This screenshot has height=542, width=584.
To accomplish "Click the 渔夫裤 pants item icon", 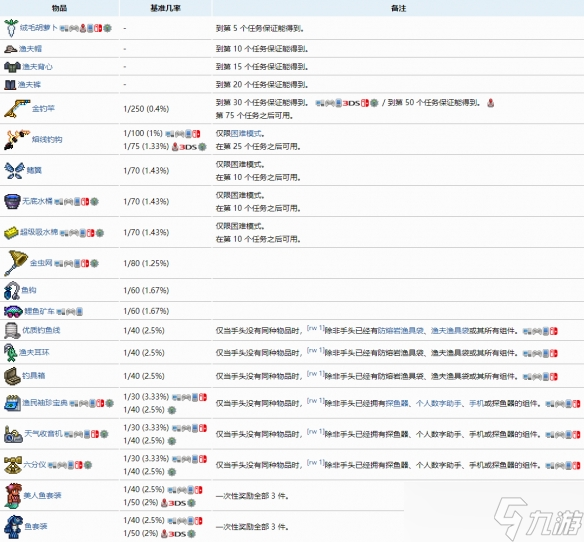I will pos(10,85).
